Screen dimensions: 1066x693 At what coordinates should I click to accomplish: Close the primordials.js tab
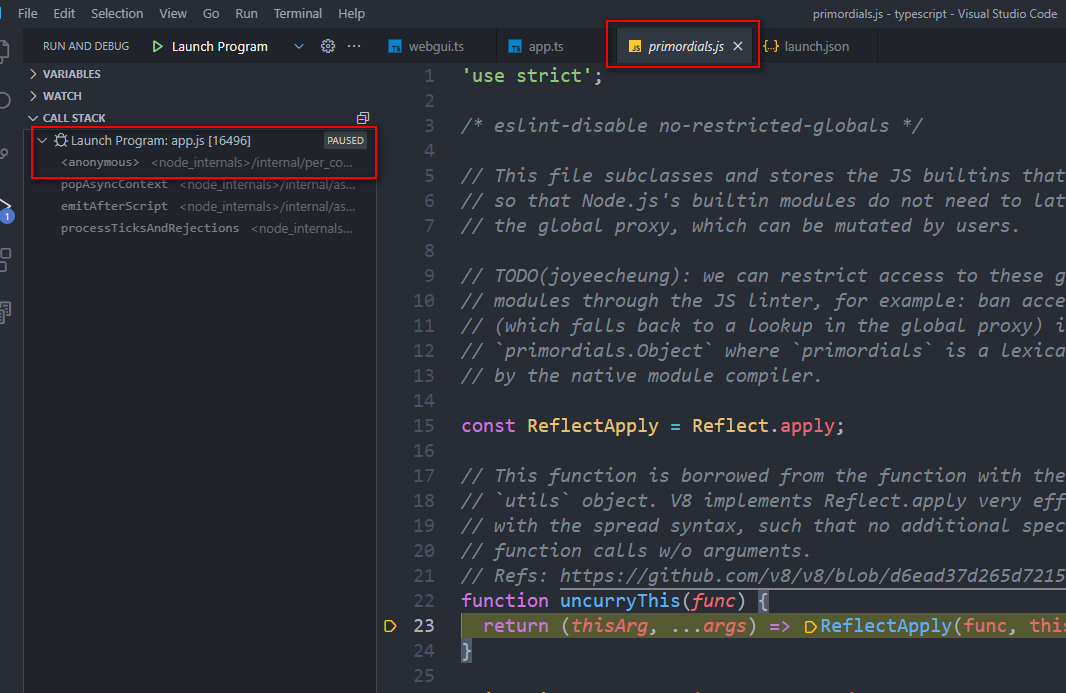(737, 45)
